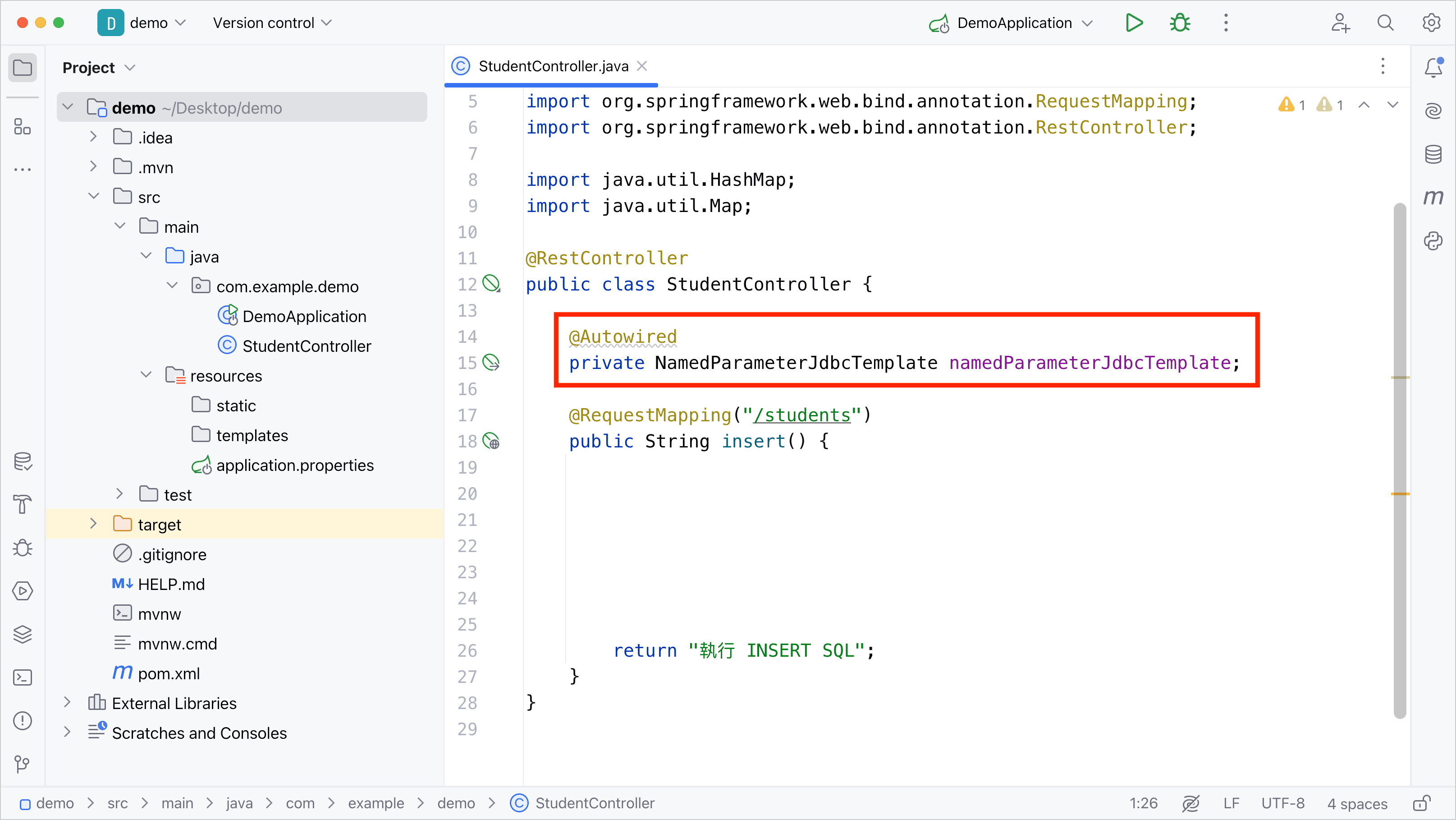The width and height of the screenshot is (1456, 820).
Task: Open the Services tool window icon
Action: (23, 591)
